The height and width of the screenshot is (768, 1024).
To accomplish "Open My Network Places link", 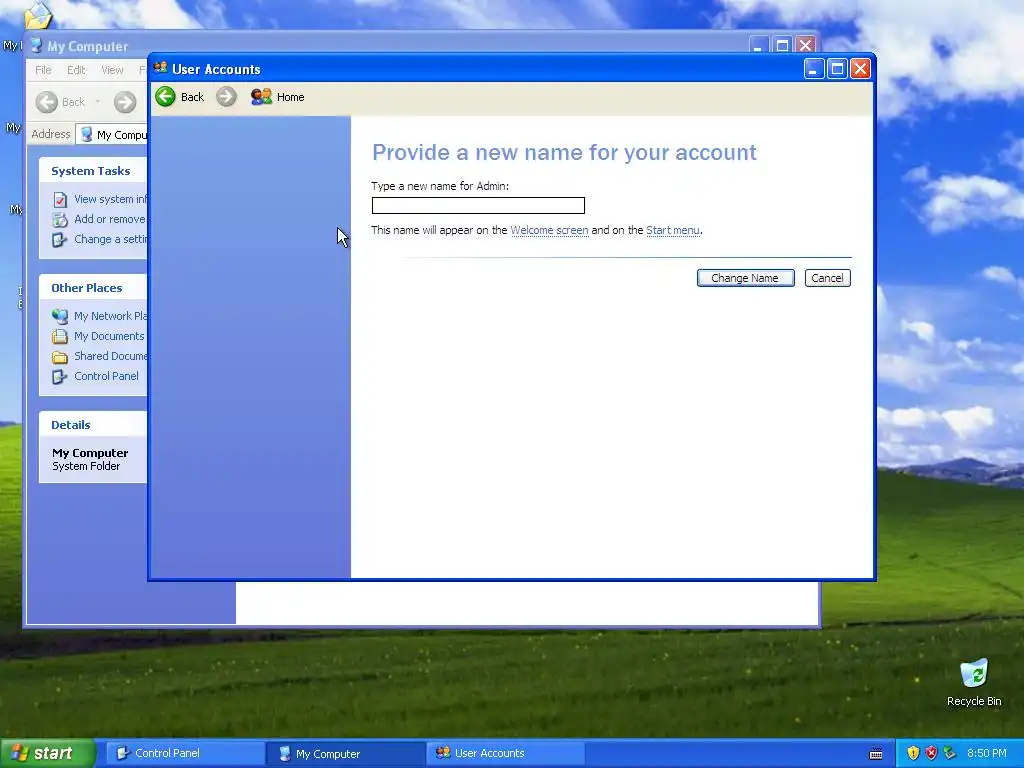I will (110, 316).
